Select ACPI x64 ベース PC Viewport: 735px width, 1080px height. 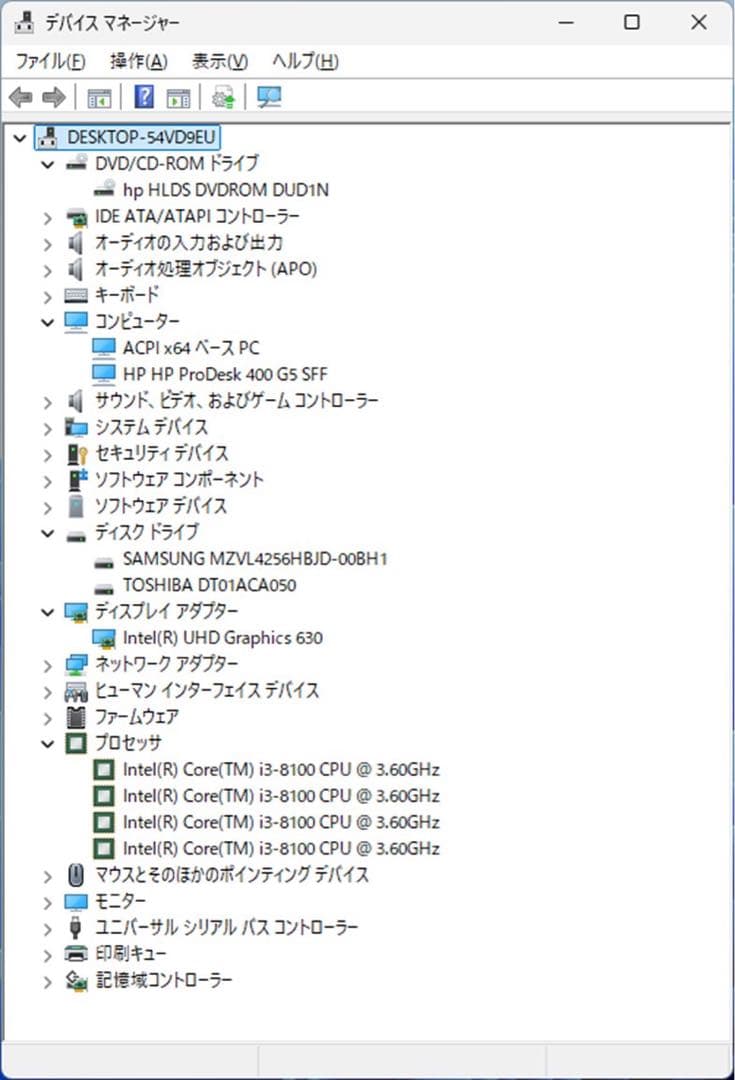(191, 348)
